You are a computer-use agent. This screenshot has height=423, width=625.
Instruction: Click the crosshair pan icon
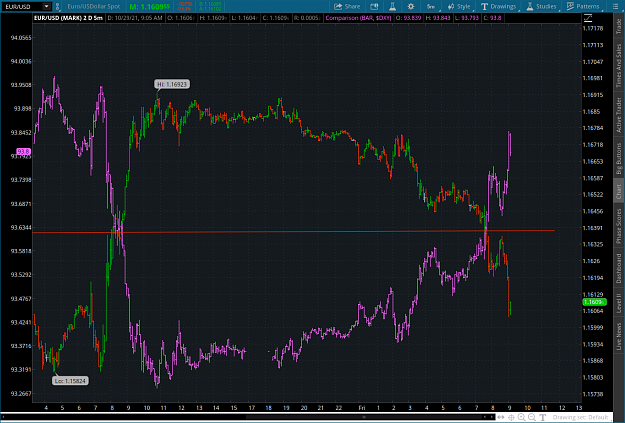tap(511, 417)
